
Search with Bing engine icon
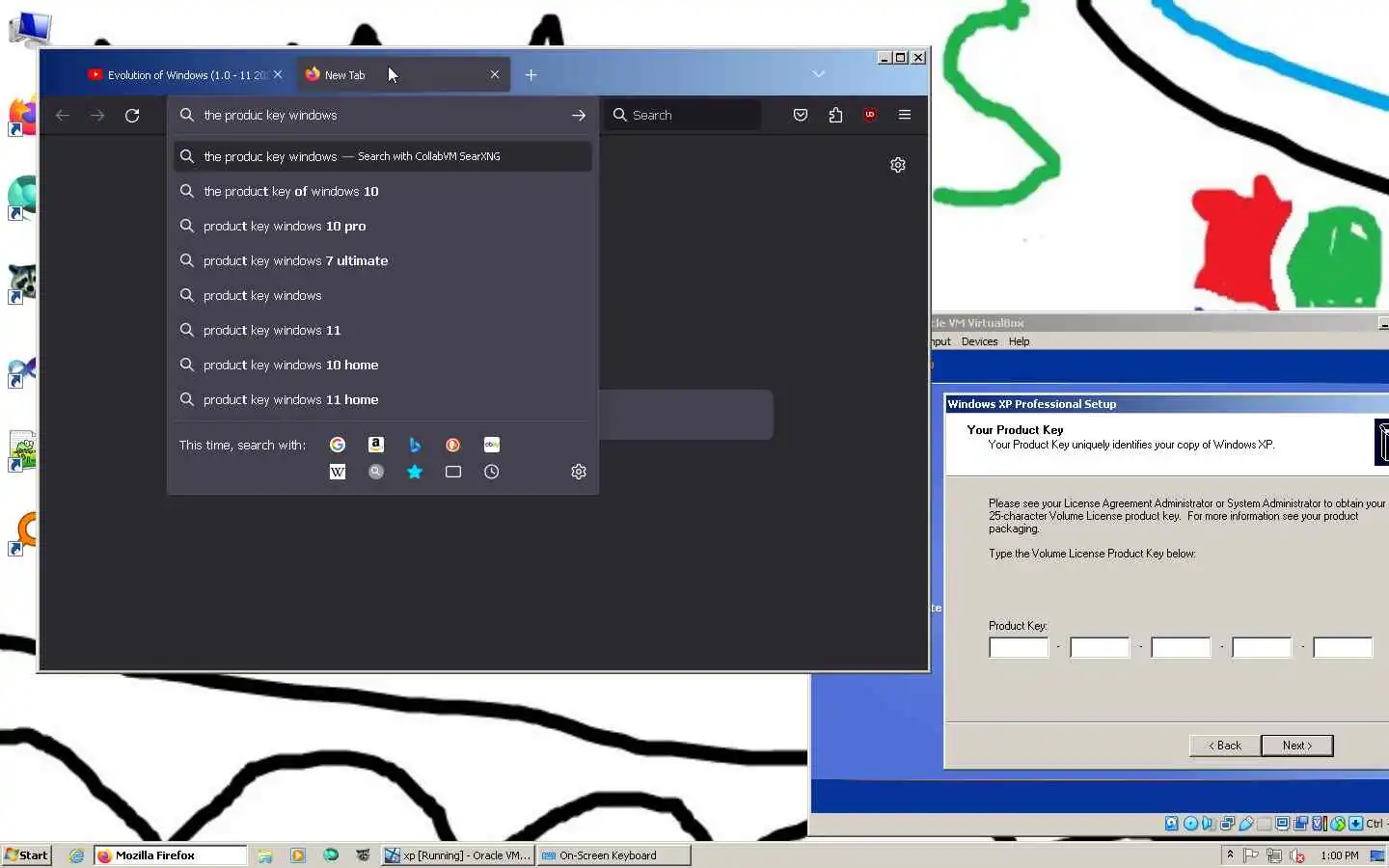click(x=415, y=445)
